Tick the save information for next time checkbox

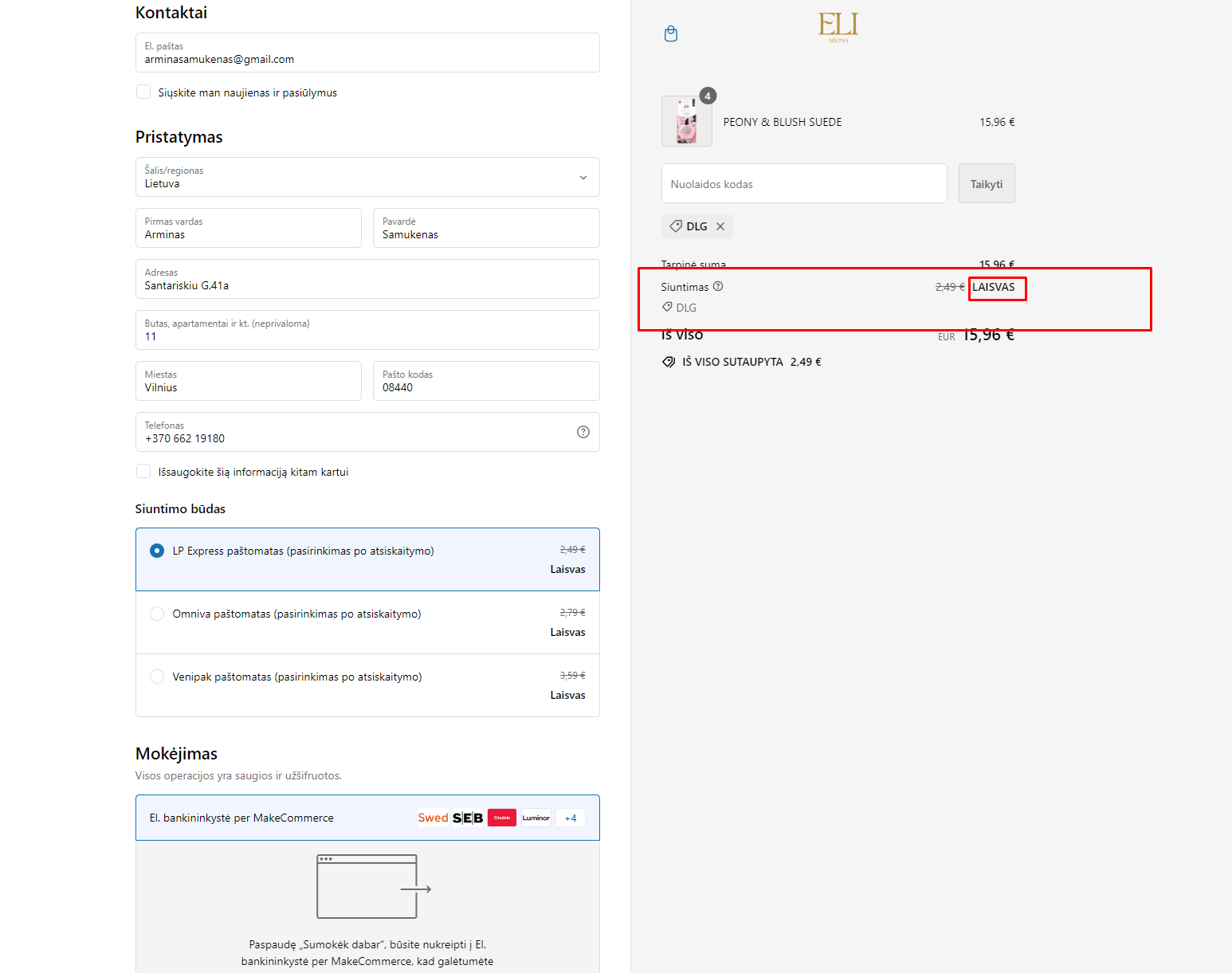point(143,472)
